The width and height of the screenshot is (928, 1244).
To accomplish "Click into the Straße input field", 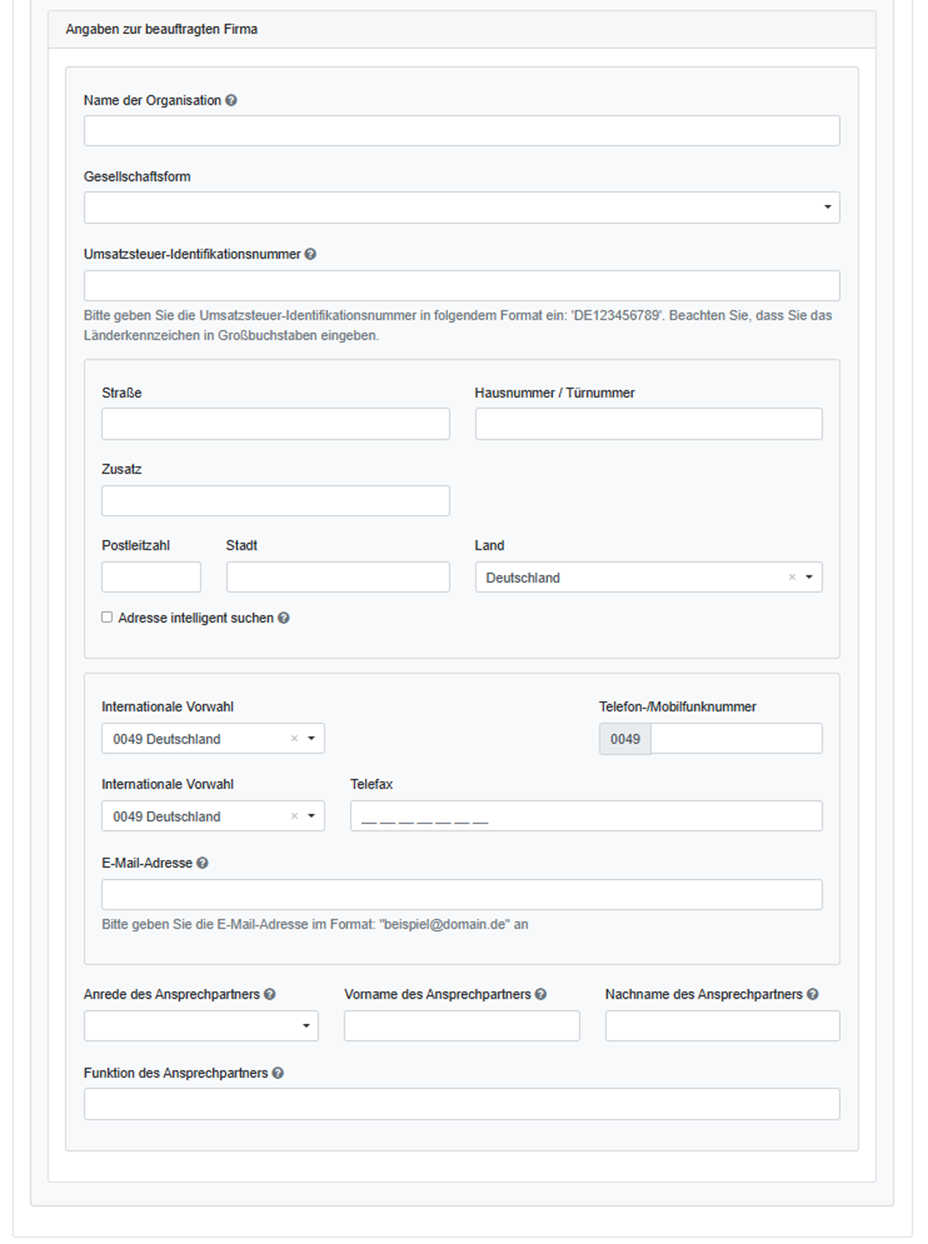I will [x=275, y=424].
